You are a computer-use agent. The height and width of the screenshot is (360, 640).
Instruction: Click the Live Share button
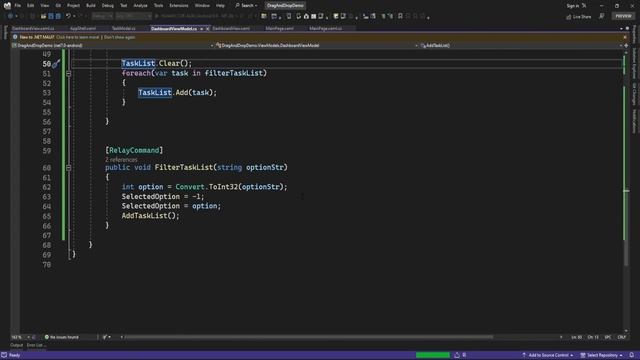click(579, 17)
